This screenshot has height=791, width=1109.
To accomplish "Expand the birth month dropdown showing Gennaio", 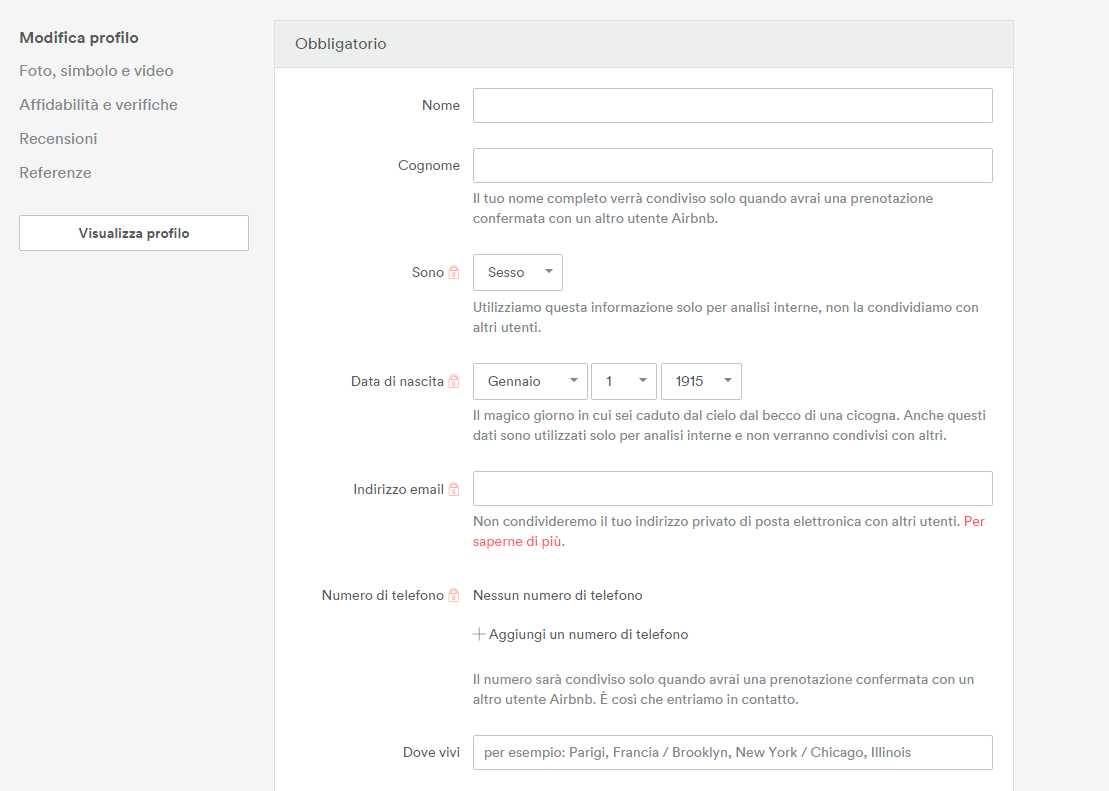I will [x=530, y=381].
